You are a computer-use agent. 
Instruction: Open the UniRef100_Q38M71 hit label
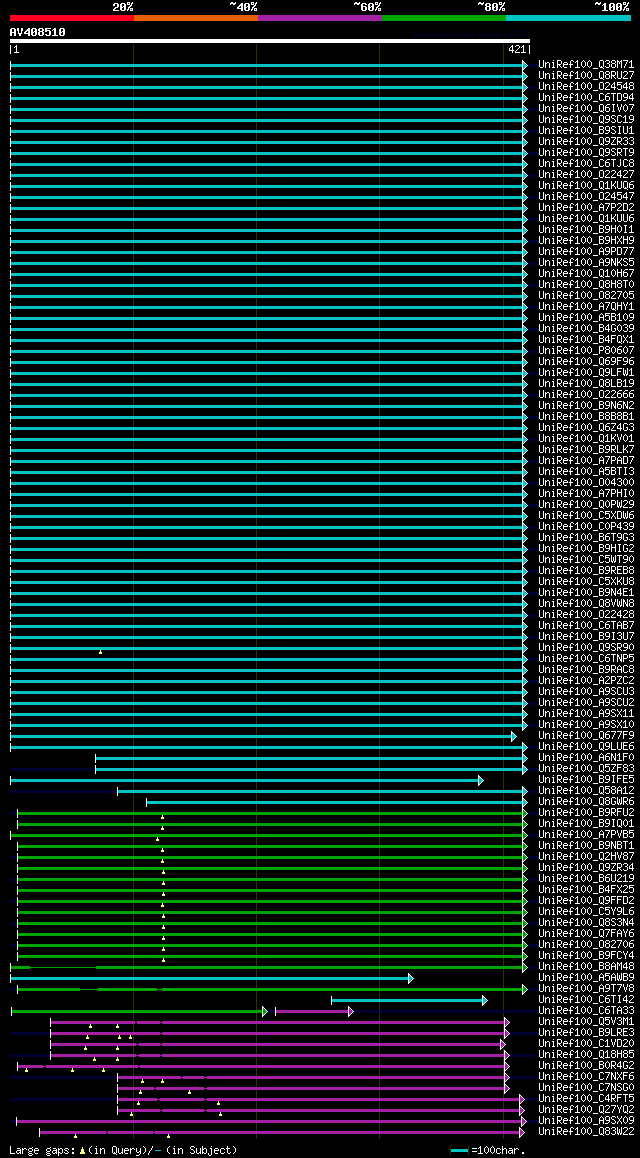pos(586,64)
